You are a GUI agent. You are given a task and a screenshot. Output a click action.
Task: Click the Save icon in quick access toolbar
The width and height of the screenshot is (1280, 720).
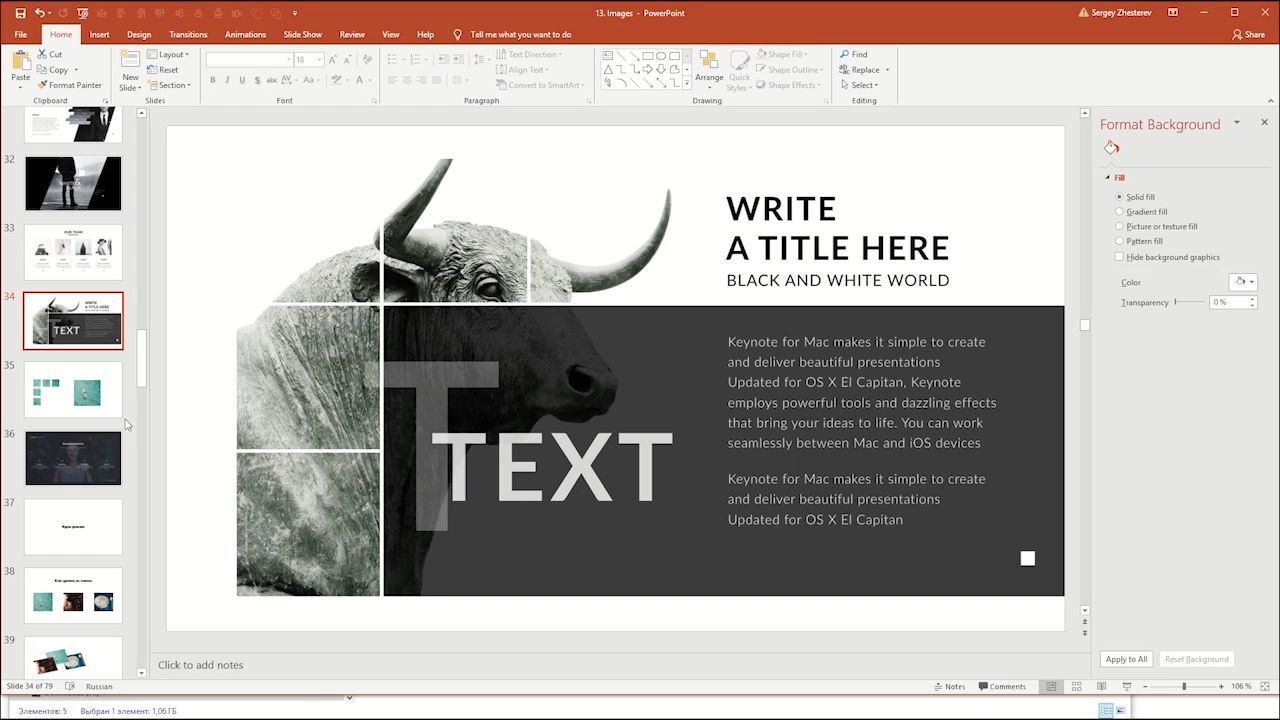tap(21, 13)
